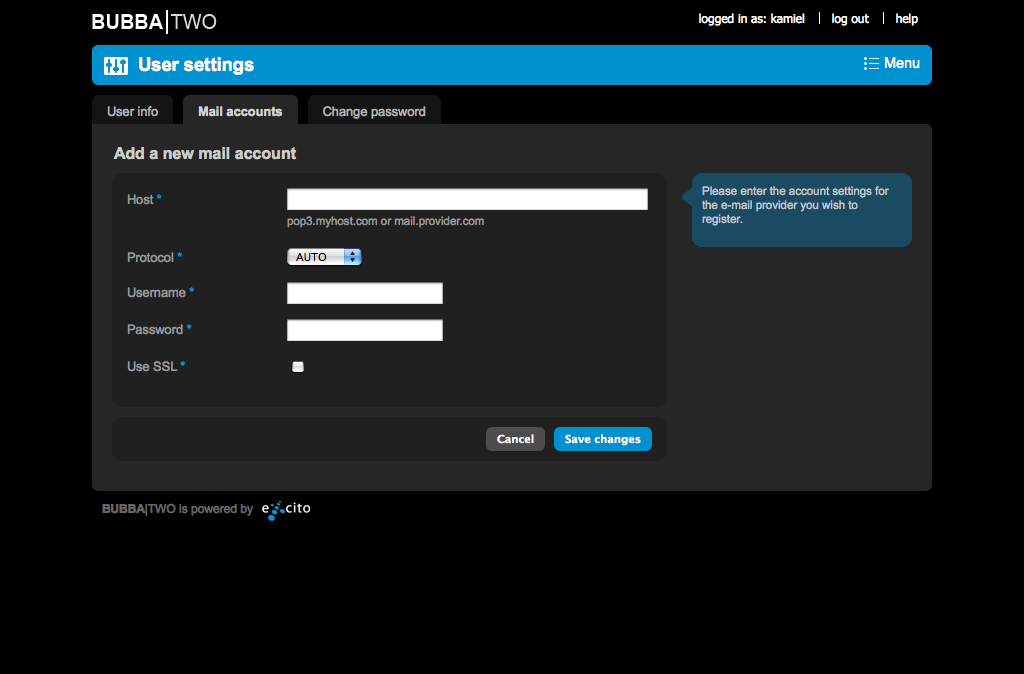This screenshot has width=1024, height=674.
Task: Click the excito logo in the footer
Action: tap(286, 509)
